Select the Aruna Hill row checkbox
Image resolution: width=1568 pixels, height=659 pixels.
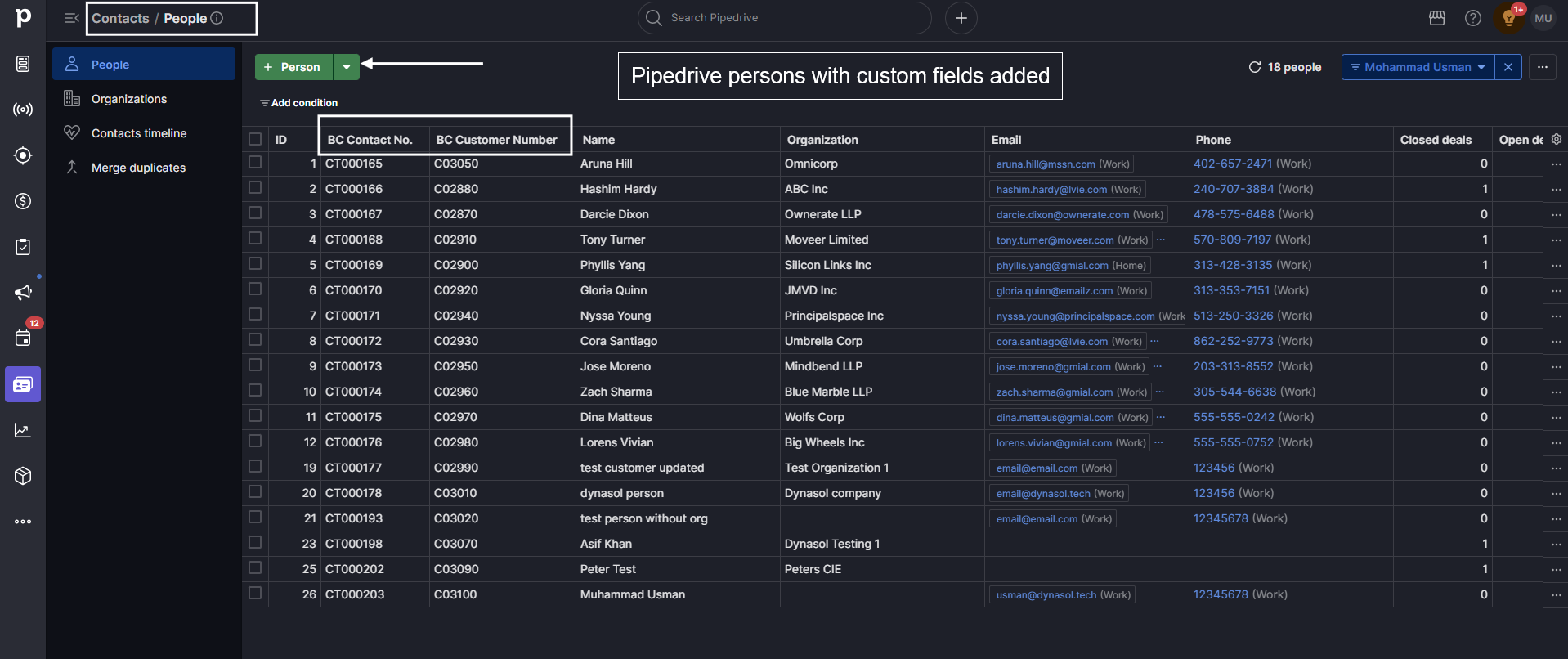(x=255, y=164)
